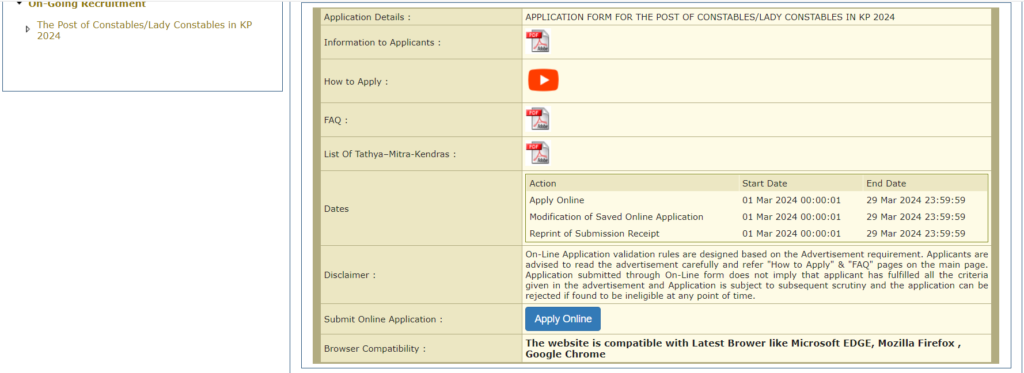Open the FAQ PDF icon

537,119
